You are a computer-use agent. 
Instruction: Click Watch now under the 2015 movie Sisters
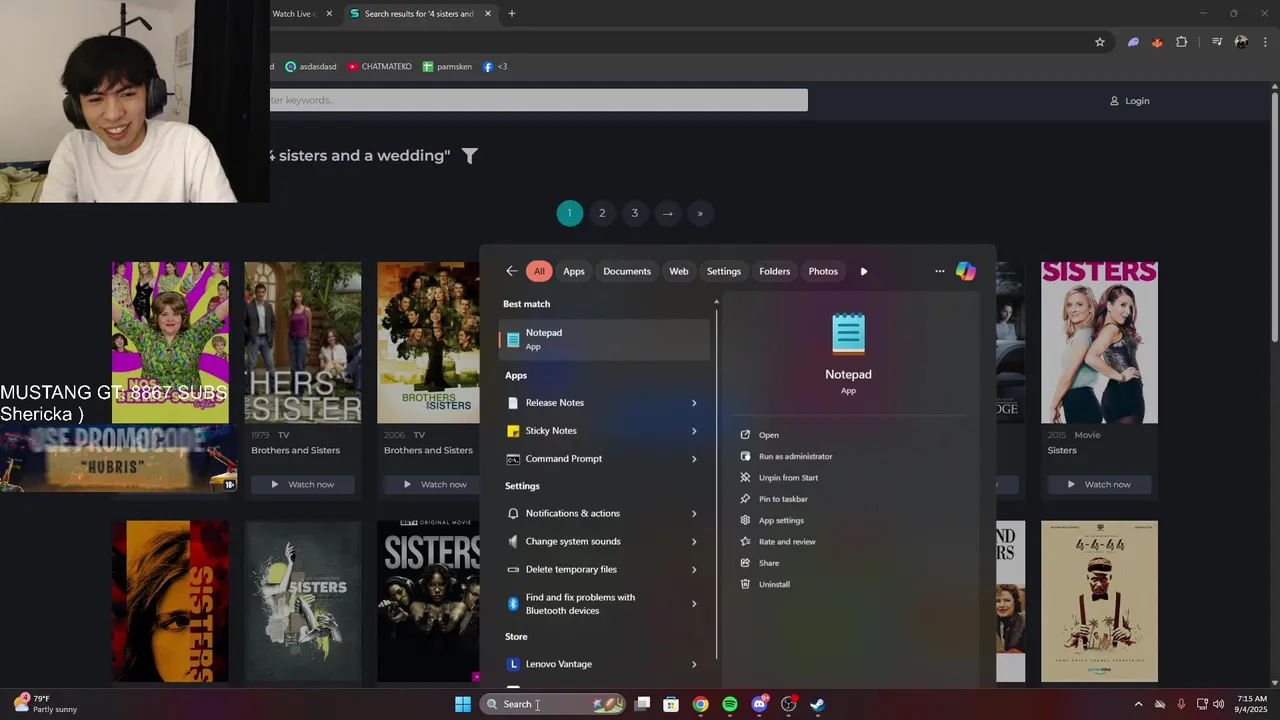coord(1100,484)
